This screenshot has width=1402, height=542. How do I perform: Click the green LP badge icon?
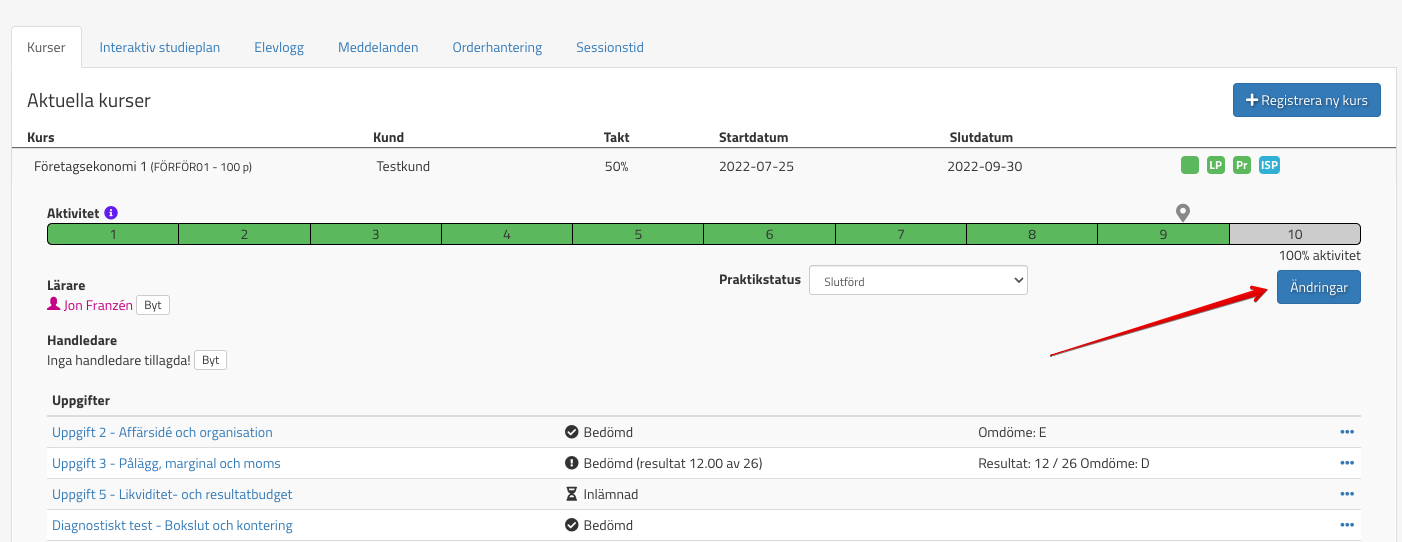pos(1215,165)
